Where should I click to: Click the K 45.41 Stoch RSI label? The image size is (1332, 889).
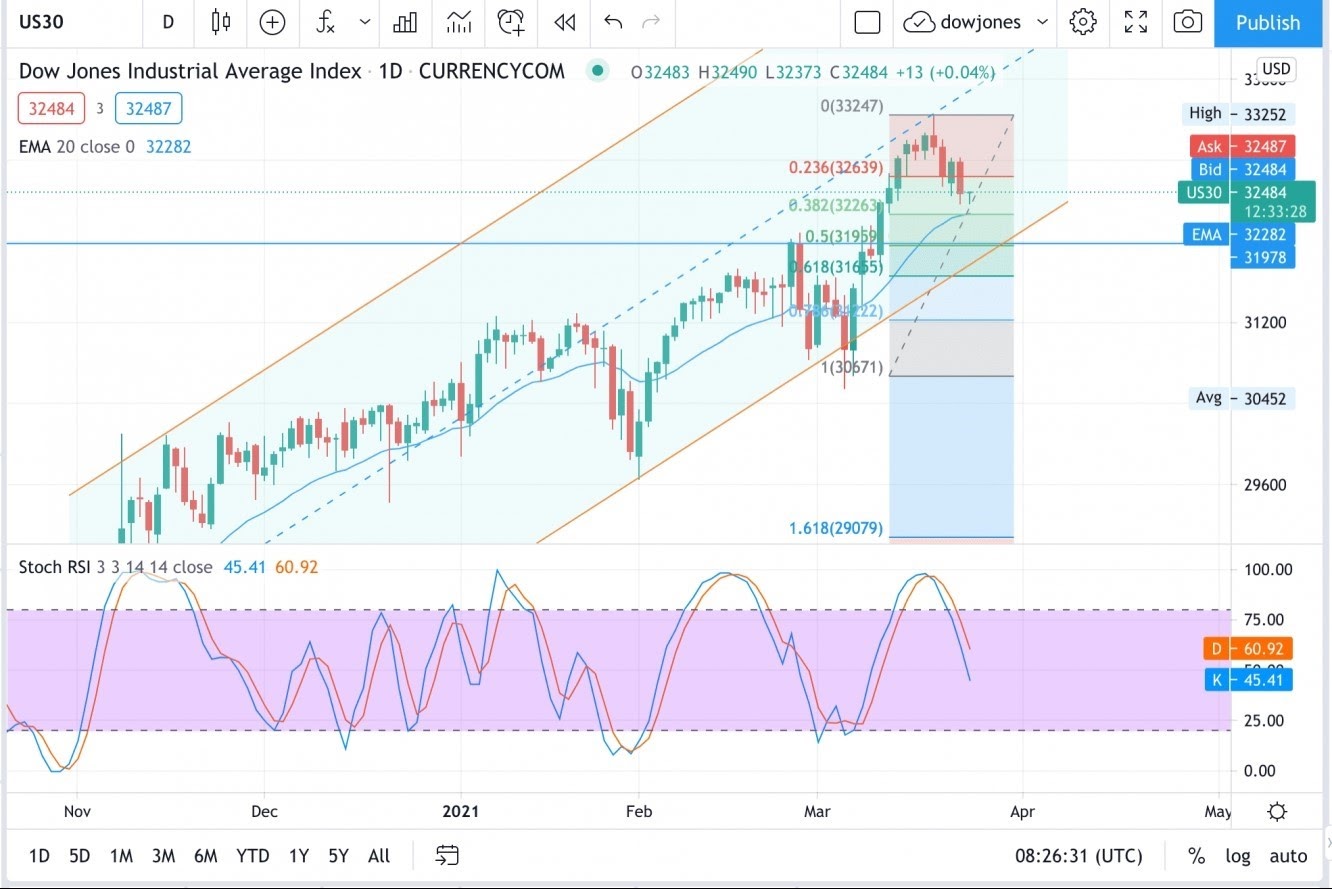(x=1248, y=680)
